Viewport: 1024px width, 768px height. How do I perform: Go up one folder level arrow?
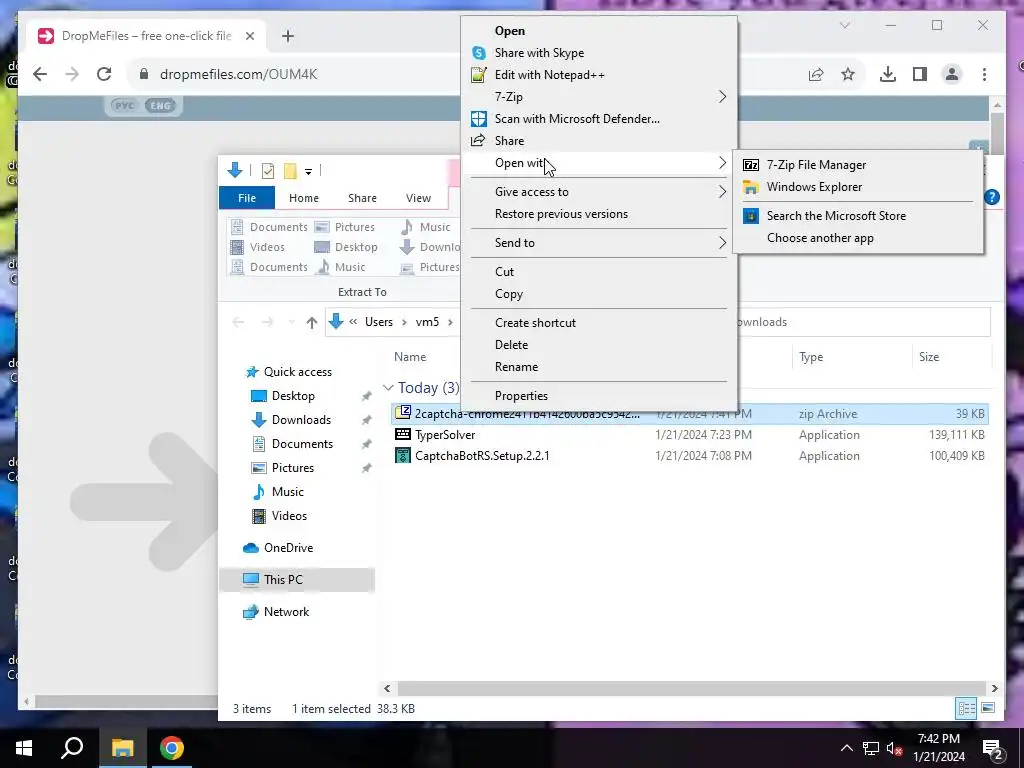pos(312,323)
